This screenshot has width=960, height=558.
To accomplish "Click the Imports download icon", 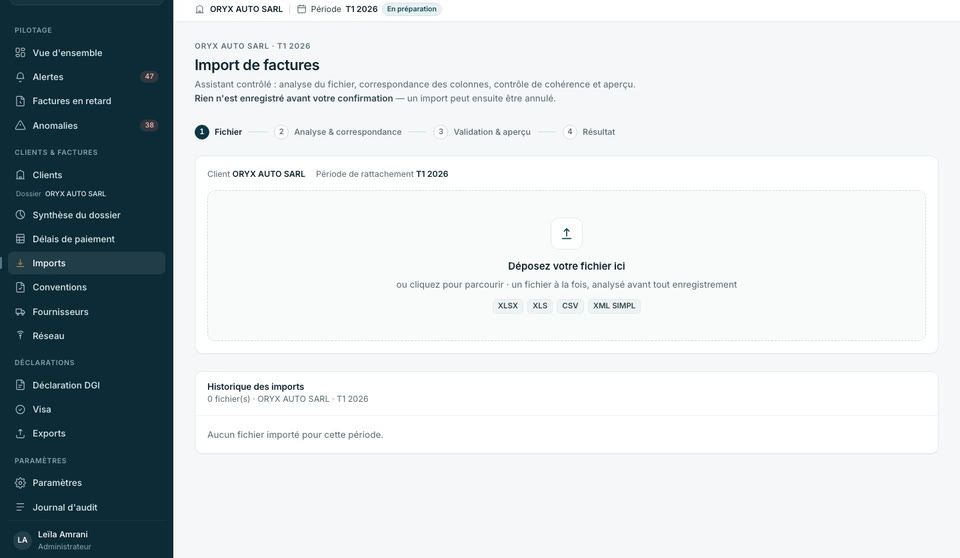I will click(x=20, y=263).
